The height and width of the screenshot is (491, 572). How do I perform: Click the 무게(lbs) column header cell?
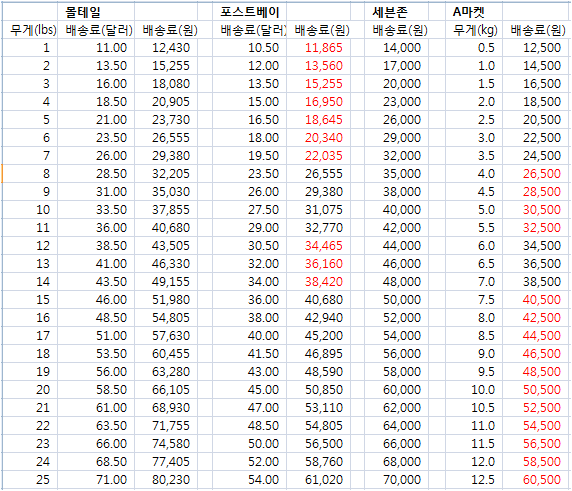tap(30, 30)
